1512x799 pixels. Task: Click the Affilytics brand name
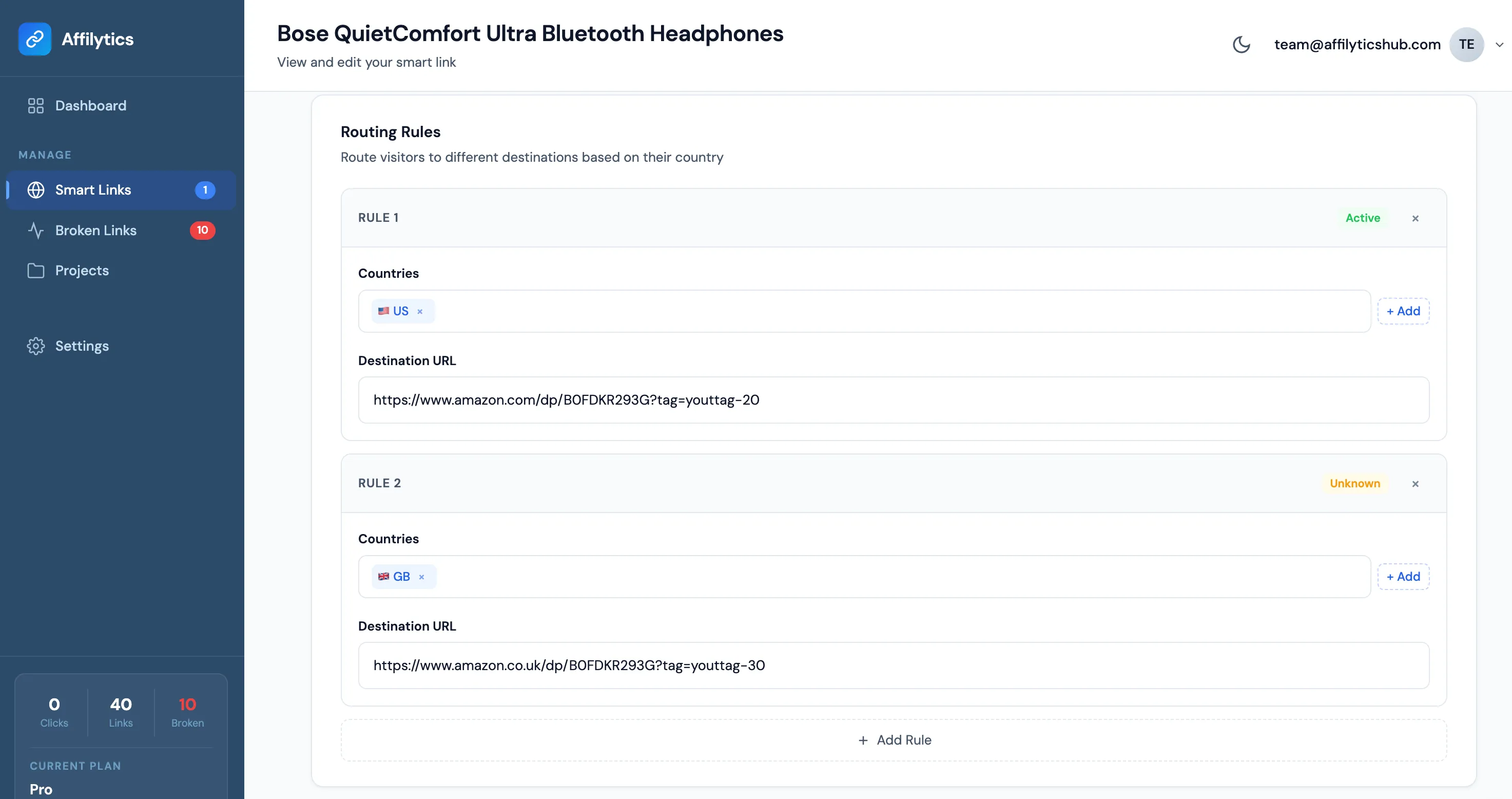(x=98, y=40)
